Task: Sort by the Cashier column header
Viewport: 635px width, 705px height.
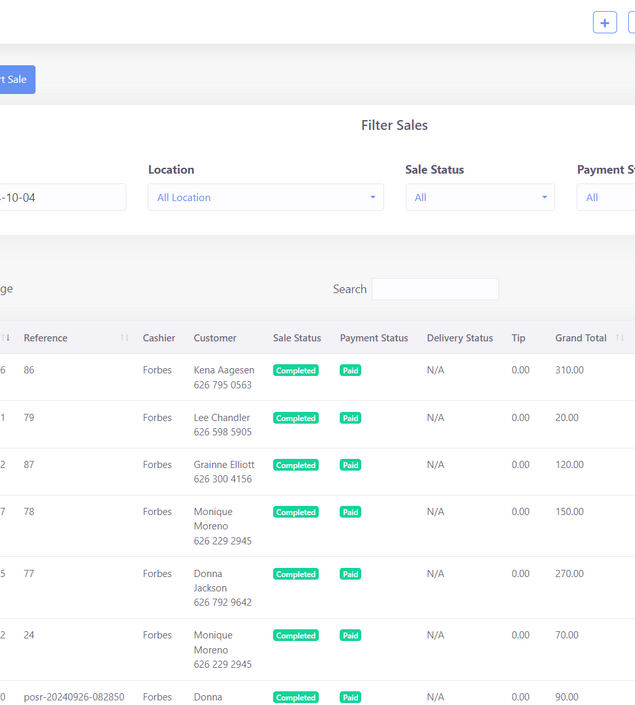Action: (159, 338)
